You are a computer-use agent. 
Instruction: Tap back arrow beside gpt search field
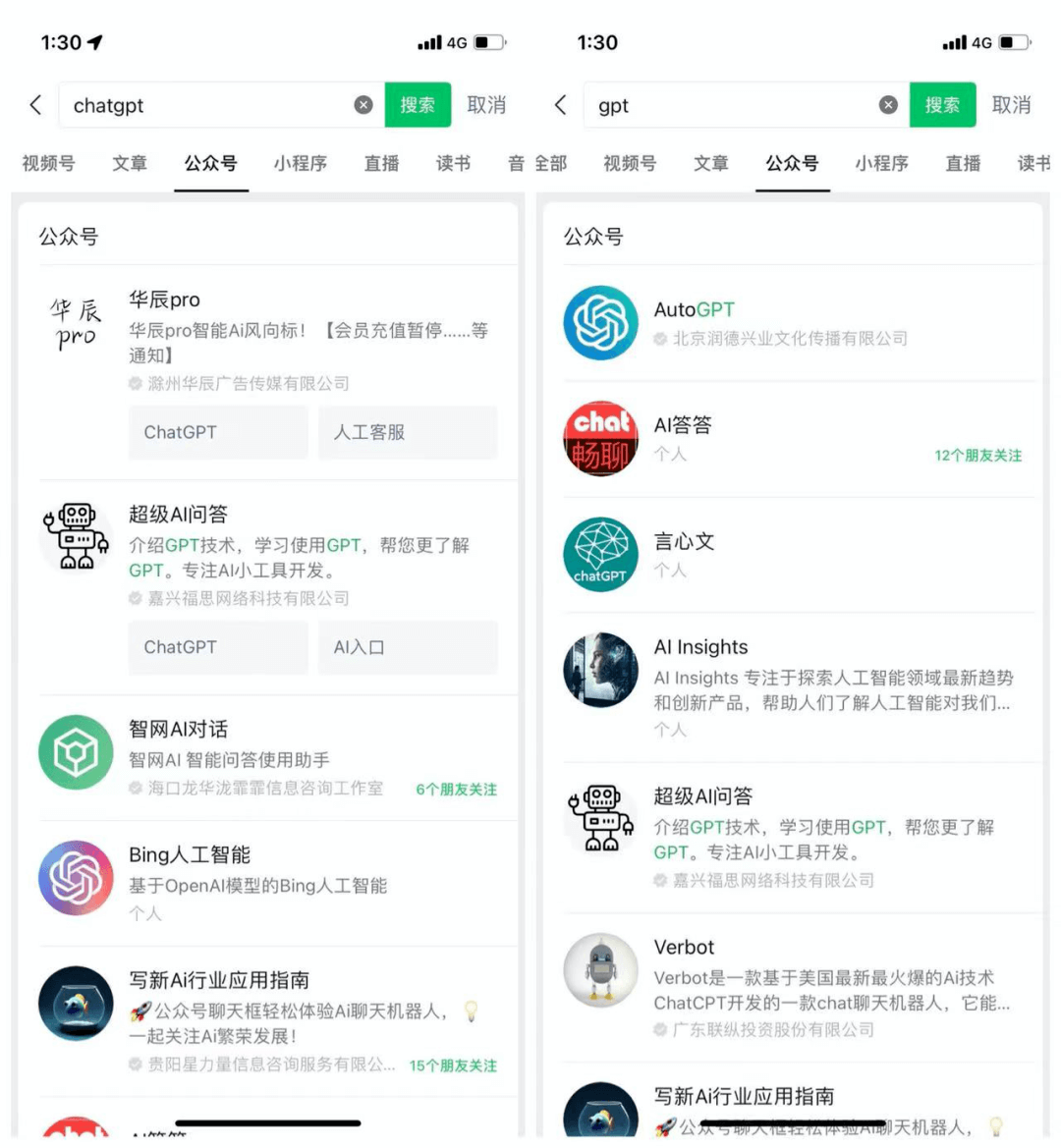pyautogui.click(x=560, y=105)
